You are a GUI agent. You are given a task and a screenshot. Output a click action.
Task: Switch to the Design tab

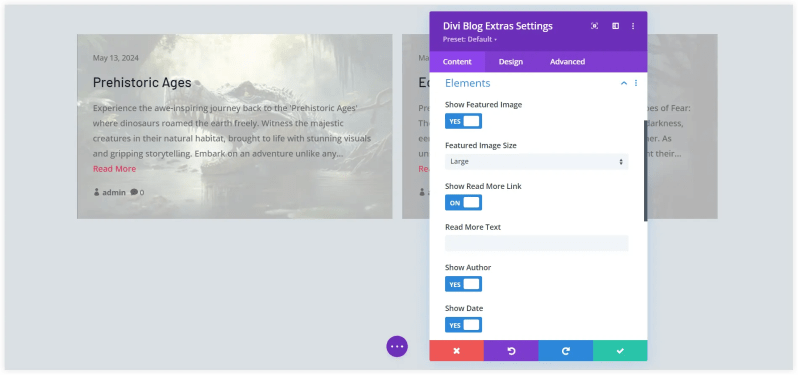tap(510, 62)
